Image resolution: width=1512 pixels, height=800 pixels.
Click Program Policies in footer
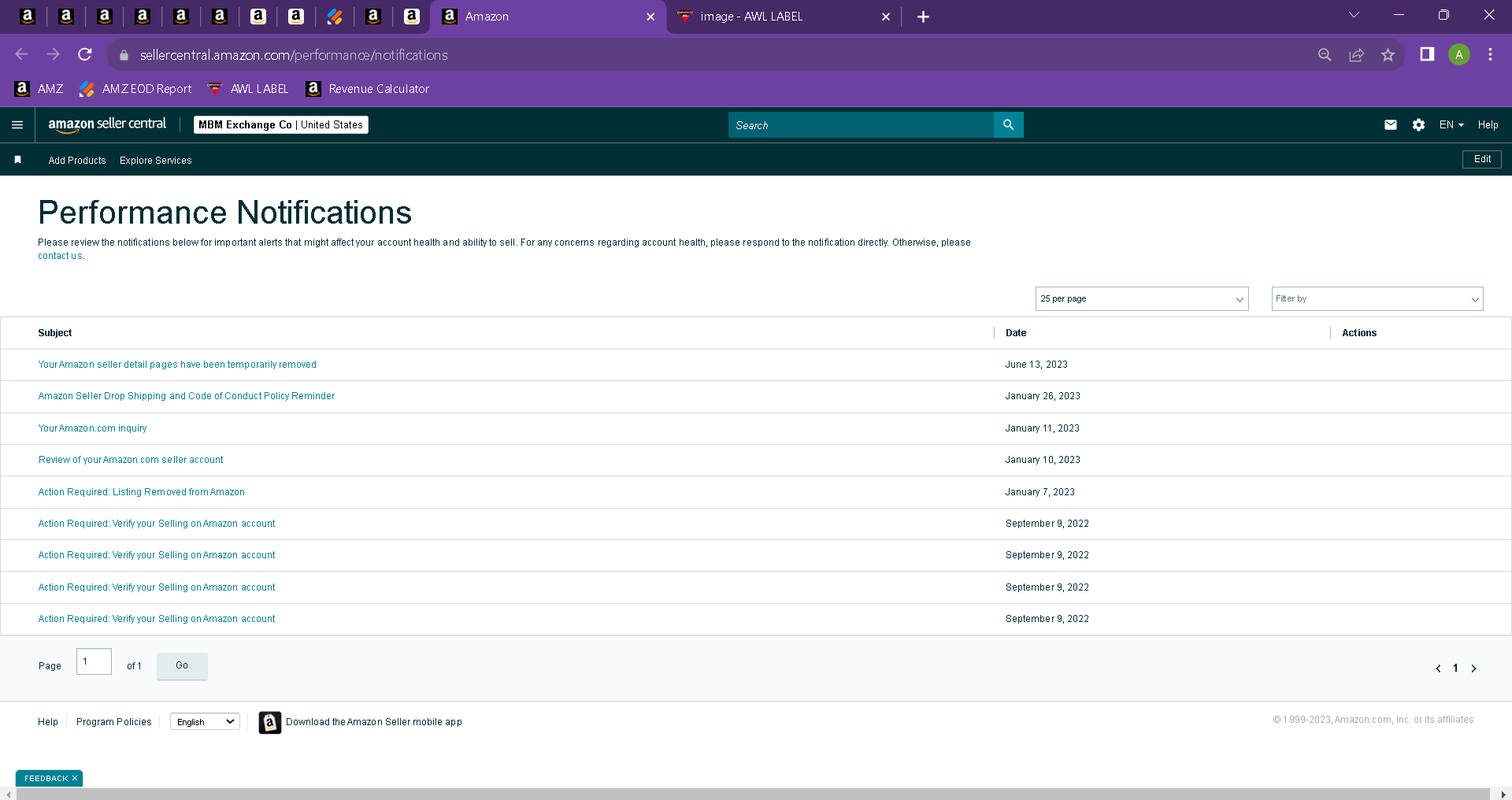click(113, 722)
